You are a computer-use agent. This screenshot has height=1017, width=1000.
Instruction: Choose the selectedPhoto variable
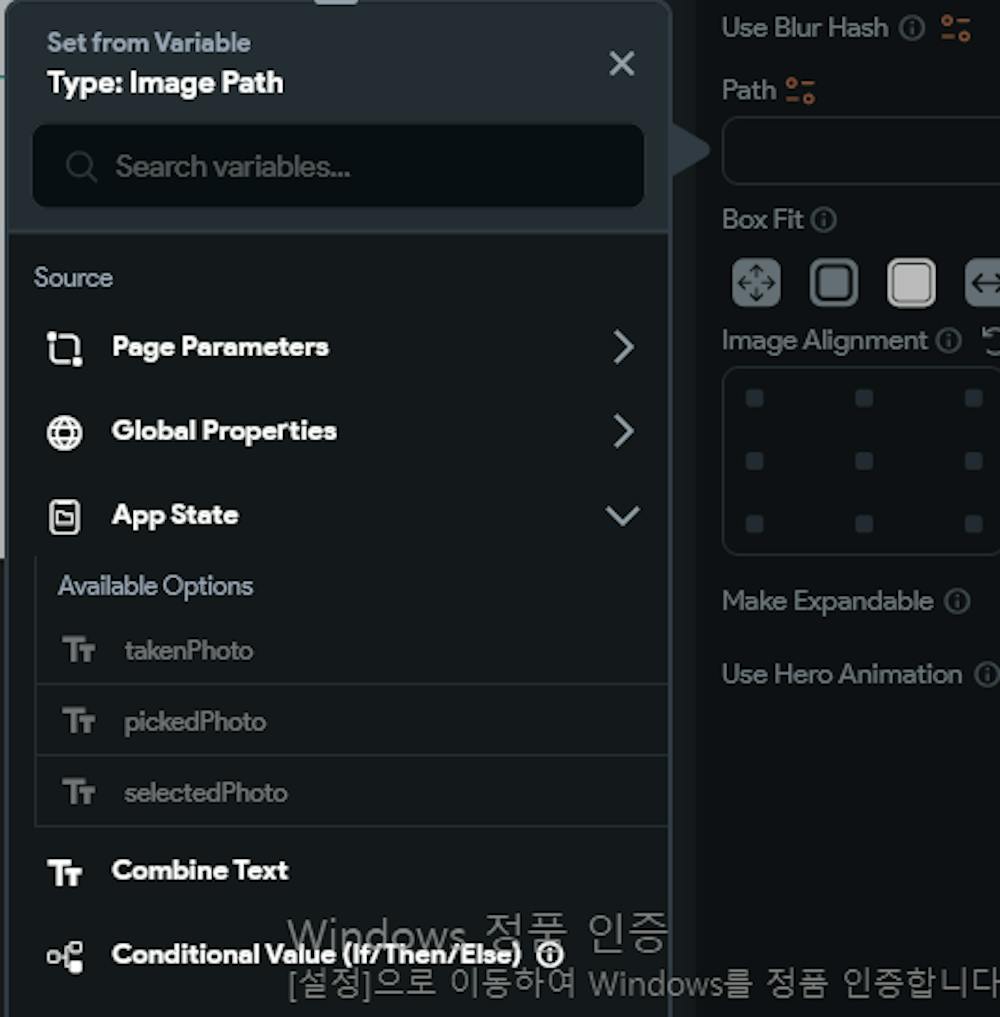tap(205, 793)
